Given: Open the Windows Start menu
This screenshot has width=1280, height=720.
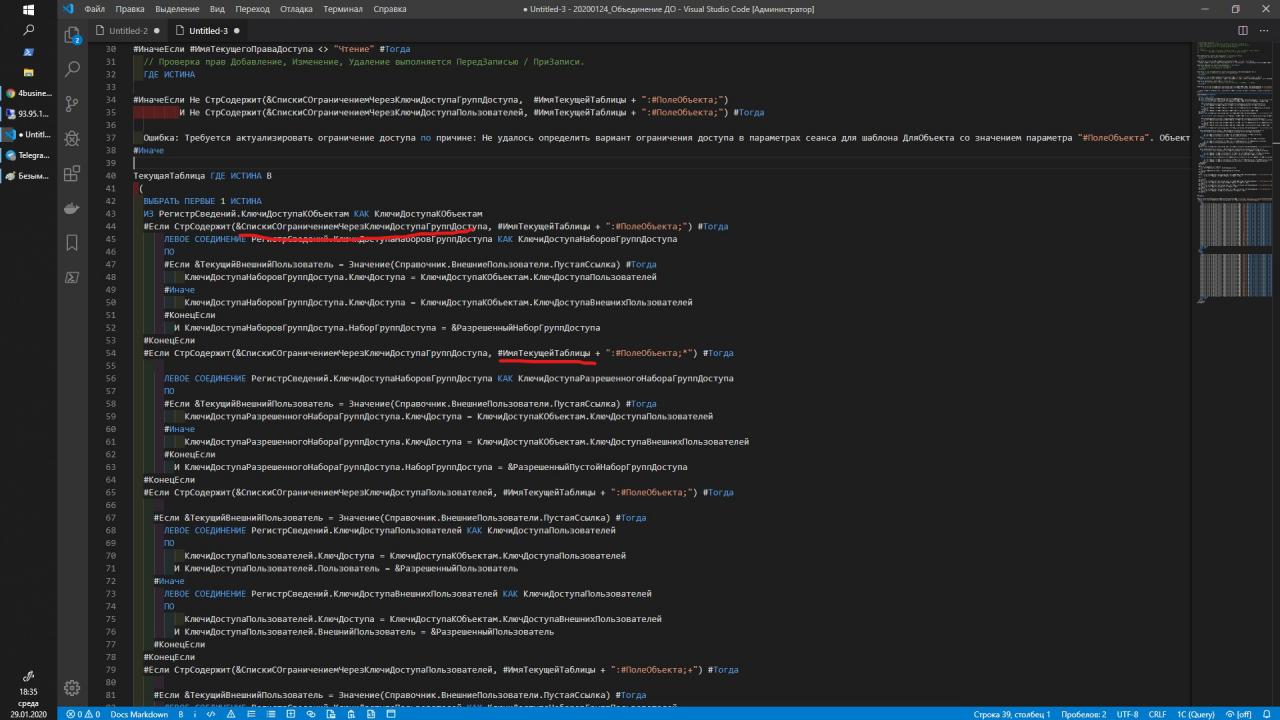Looking at the screenshot, I should [x=28, y=9].
